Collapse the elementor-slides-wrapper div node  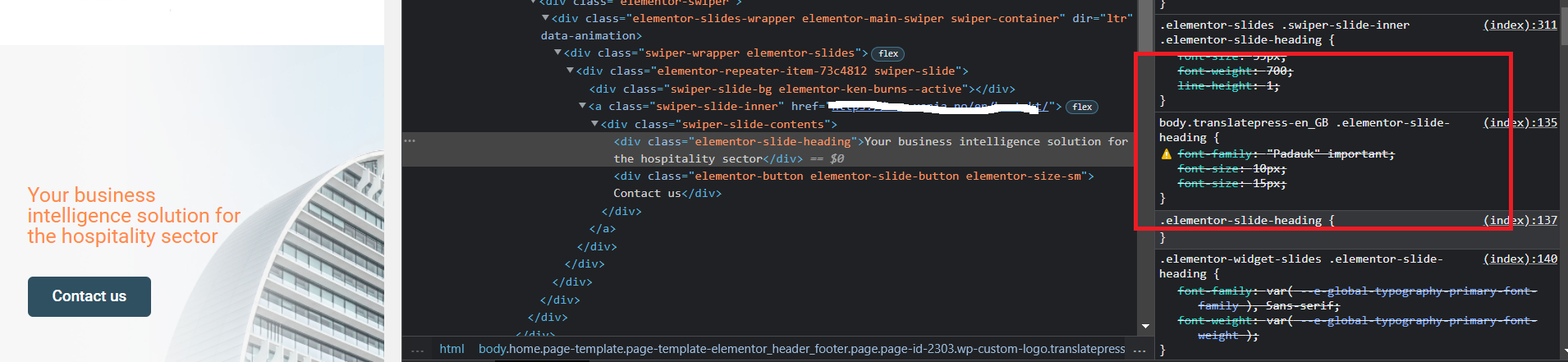click(x=545, y=18)
